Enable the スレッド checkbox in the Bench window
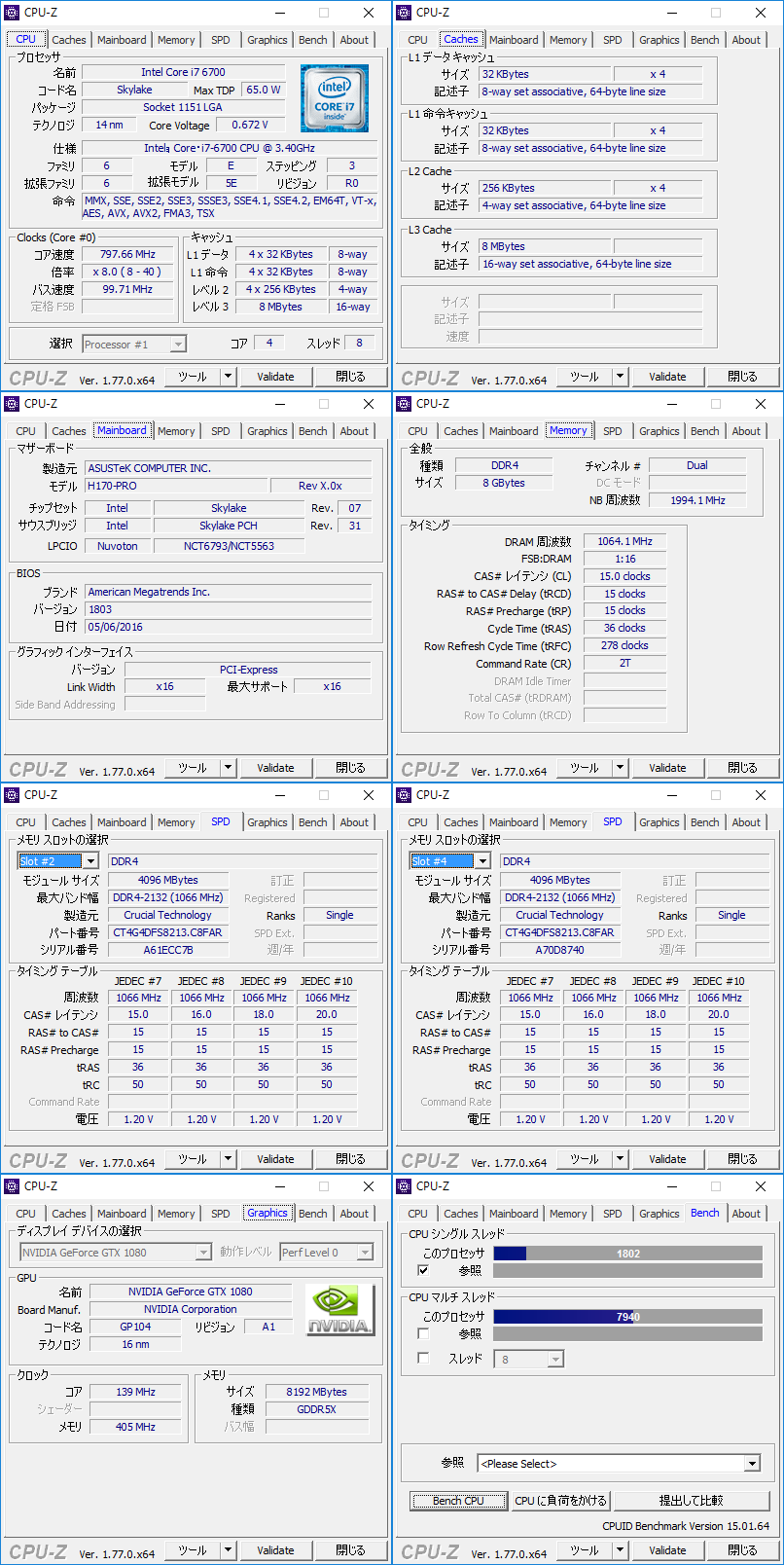784x1565 pixels. (x=423, y=1358)
